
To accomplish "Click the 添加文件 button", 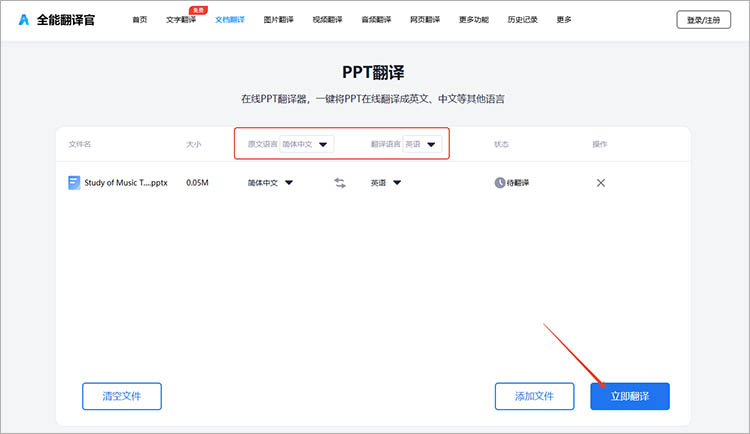I will 534,396.
